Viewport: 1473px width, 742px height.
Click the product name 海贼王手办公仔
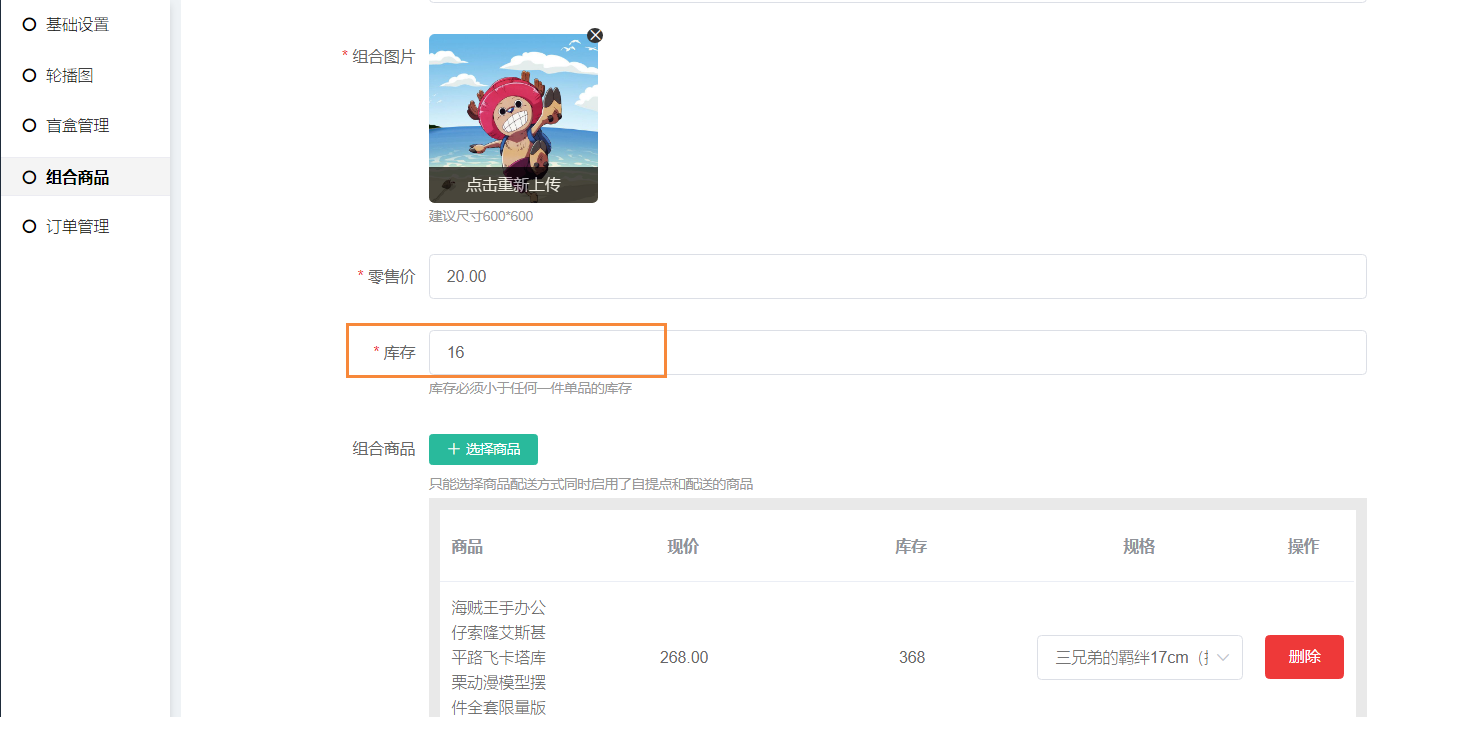499,657
